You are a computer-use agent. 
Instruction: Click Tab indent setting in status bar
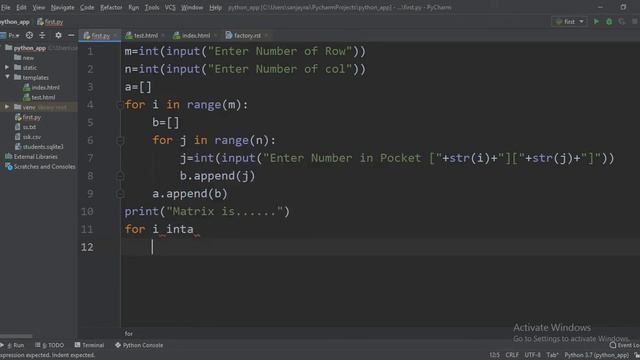click(x=552, y=355)
